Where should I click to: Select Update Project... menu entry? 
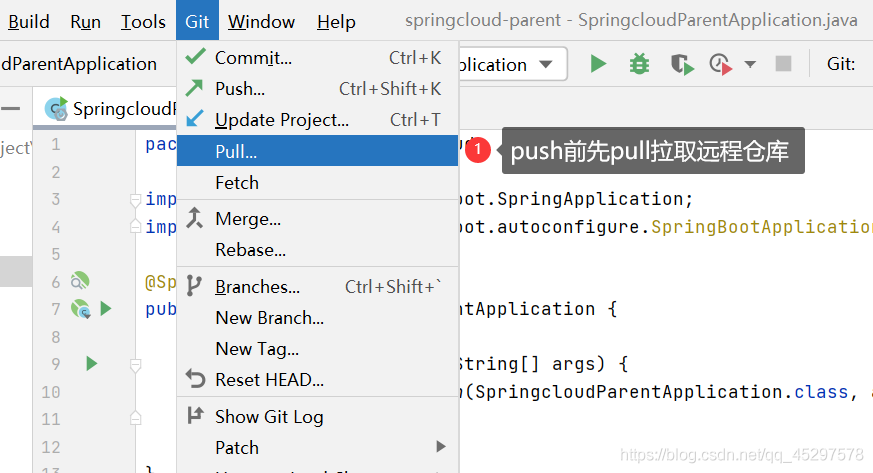click(282, 120)
